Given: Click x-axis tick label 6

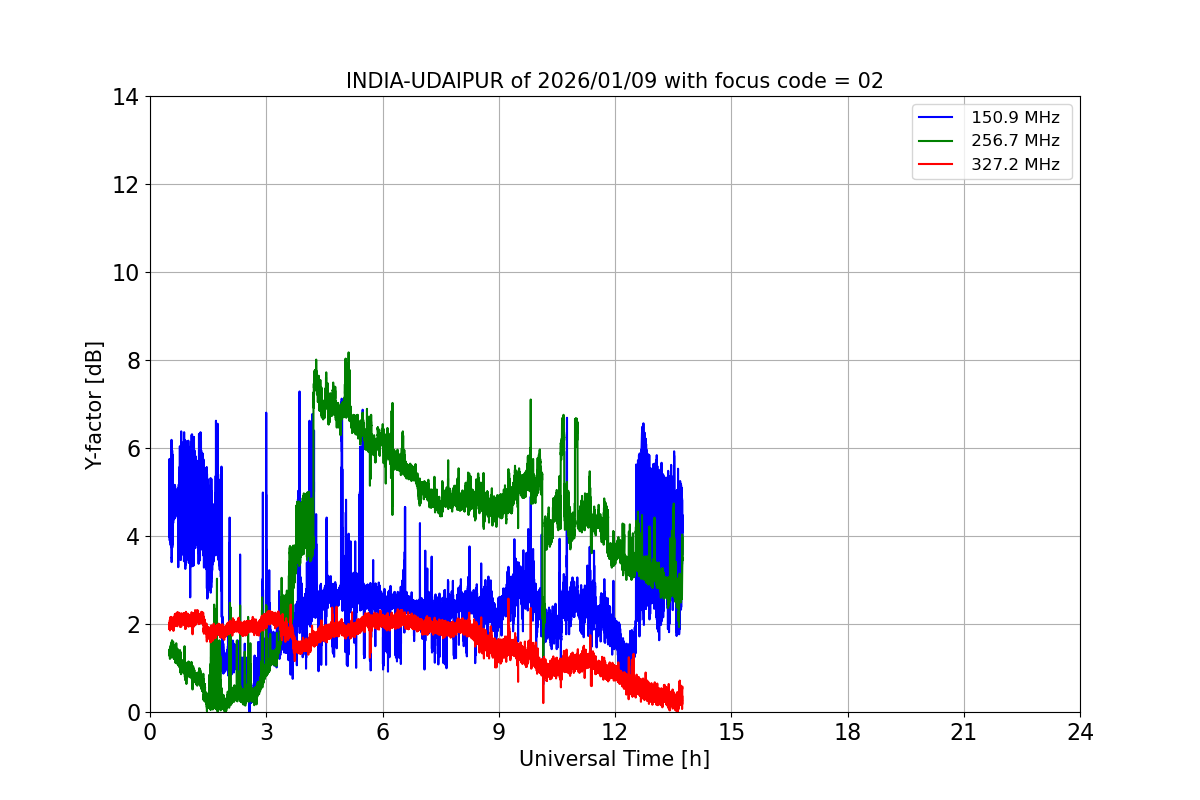Looking at the screenshot, I should click(x=383, y=732).
